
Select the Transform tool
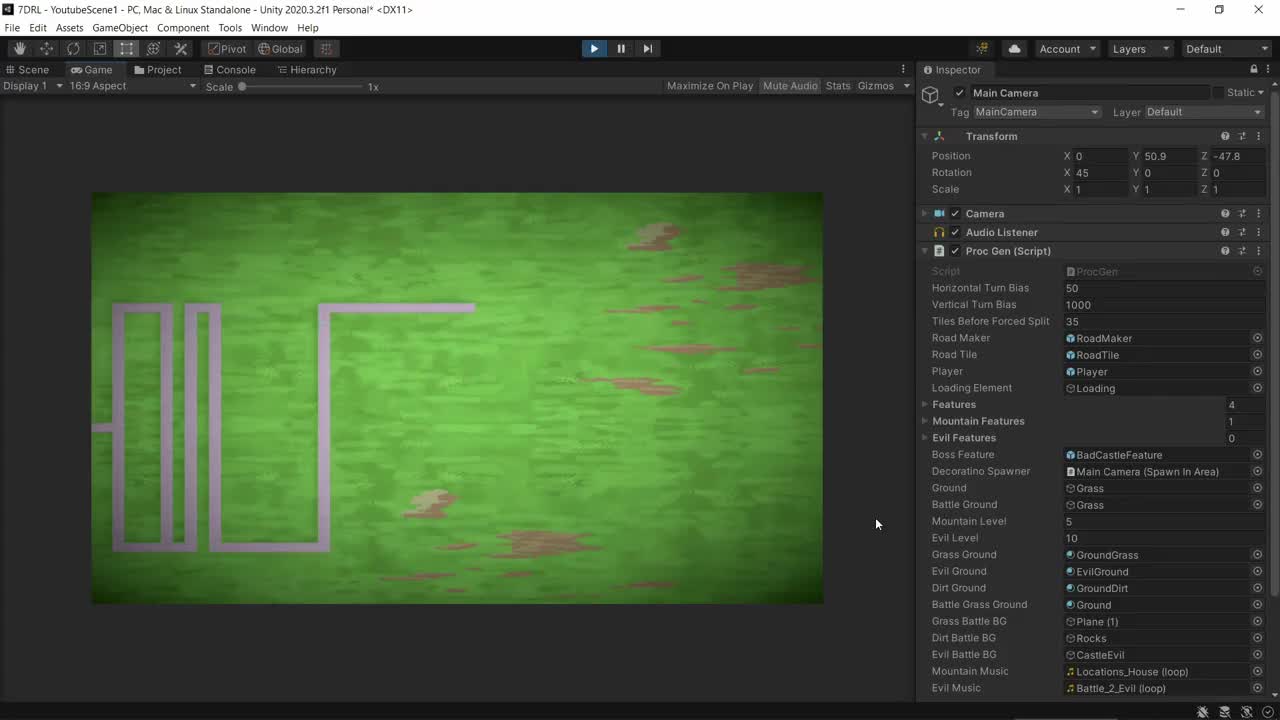(154, 48)
